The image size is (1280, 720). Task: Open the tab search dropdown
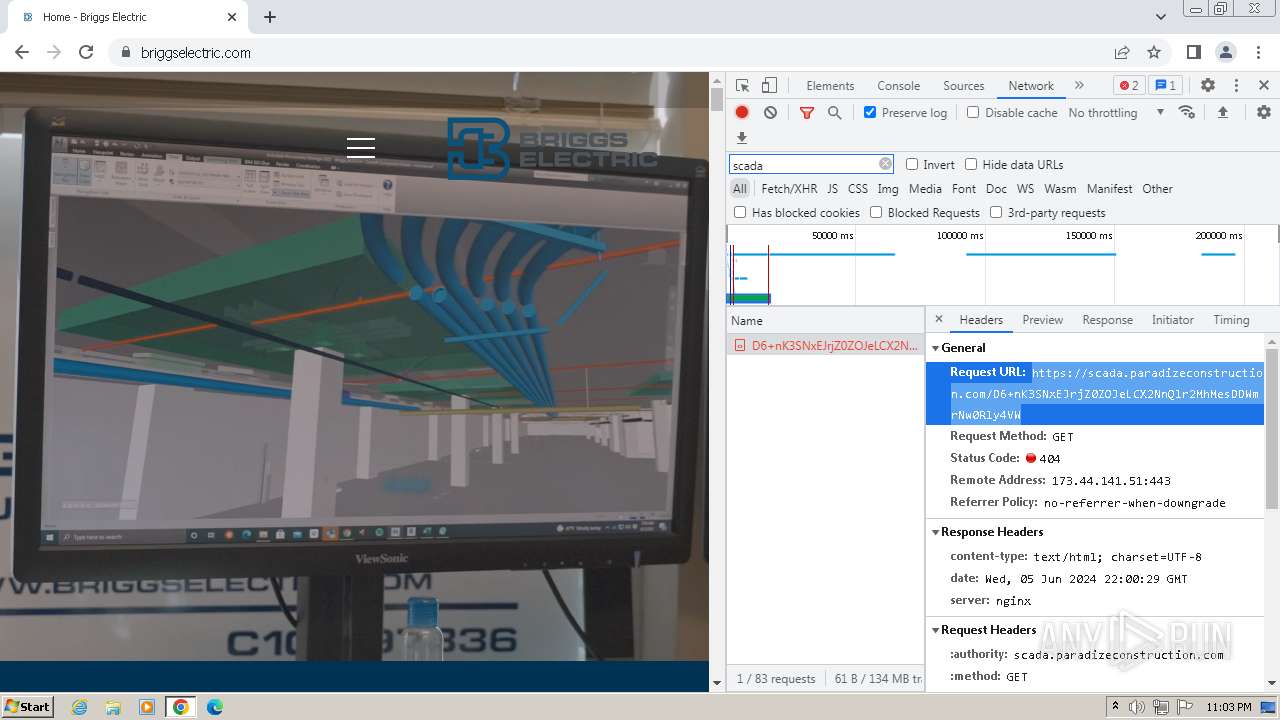coord(1160,17)
